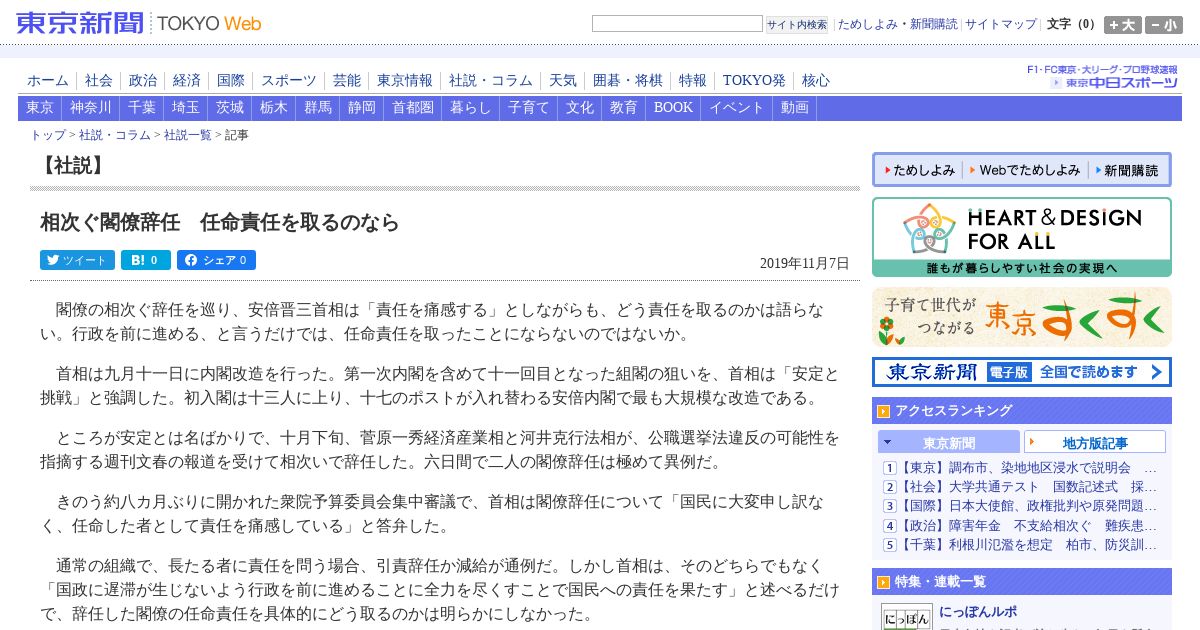This screenshot has width=1200, height=630.
Task: Click the 社説・コラム breadcrumb link
Action: (x=115, y=135)
